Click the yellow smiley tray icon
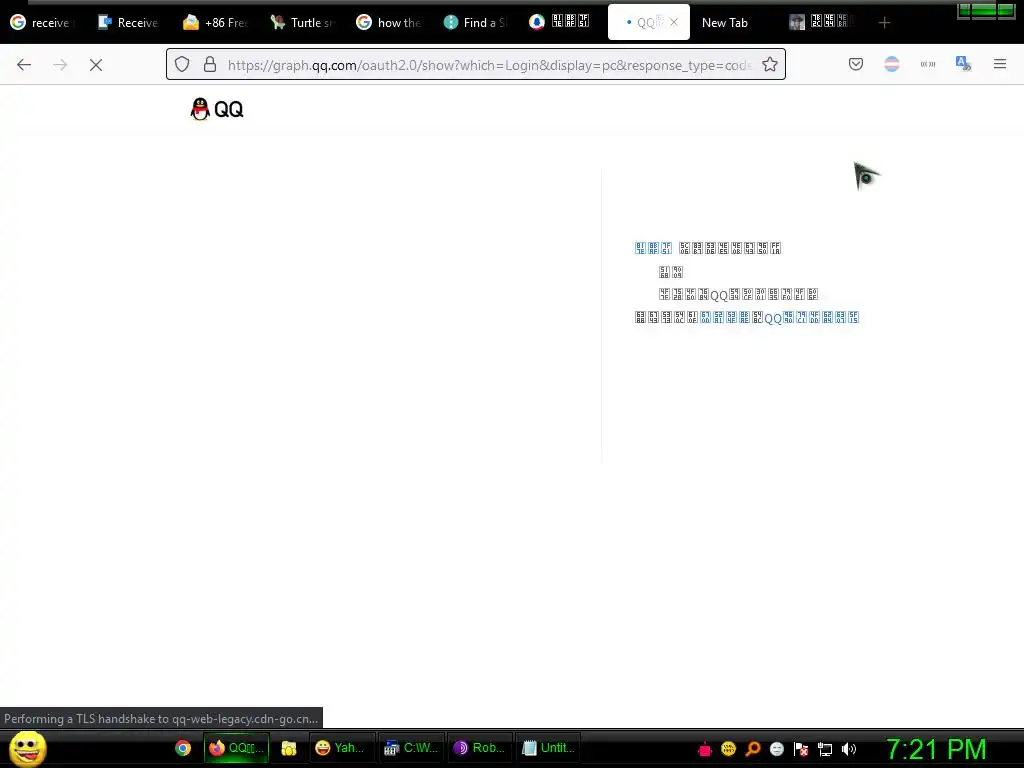This screenshot has height=768, width=1024. 728,749
